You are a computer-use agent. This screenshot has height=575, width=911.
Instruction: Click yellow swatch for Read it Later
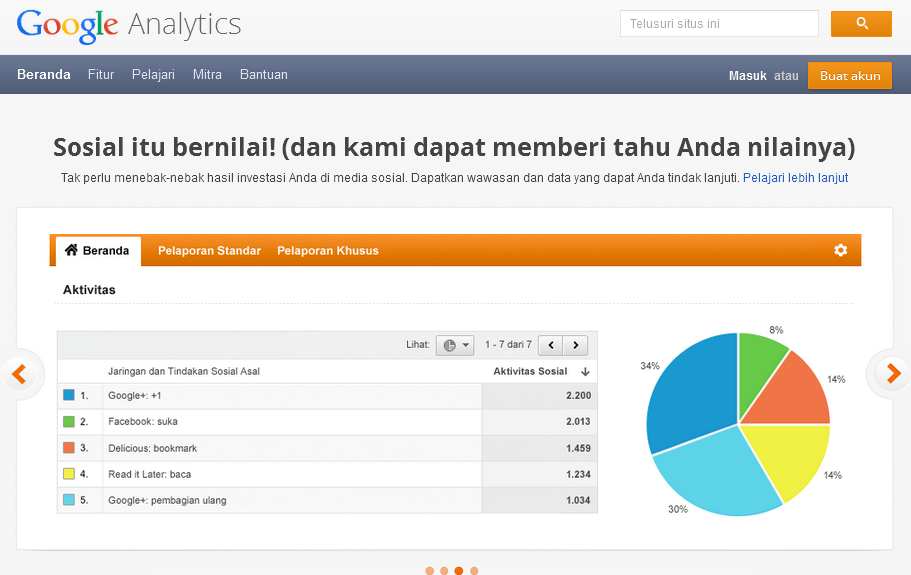69,474
